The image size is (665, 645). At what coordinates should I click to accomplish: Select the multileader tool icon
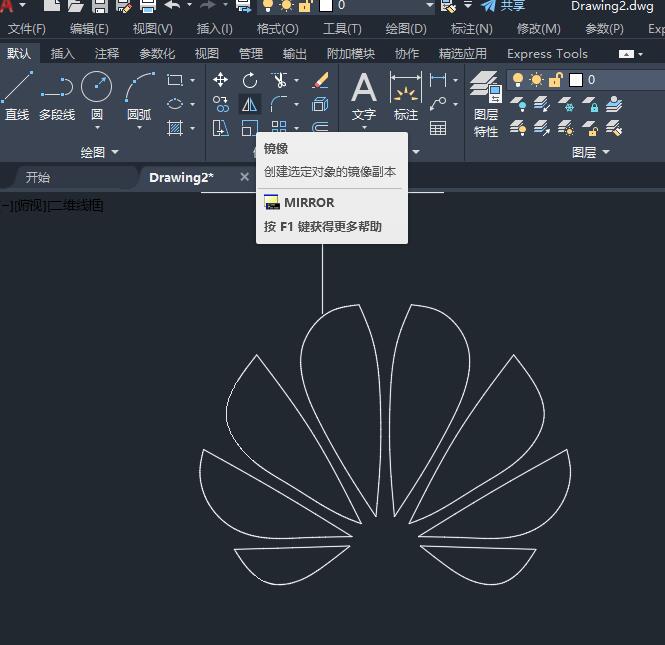(438, 104)
